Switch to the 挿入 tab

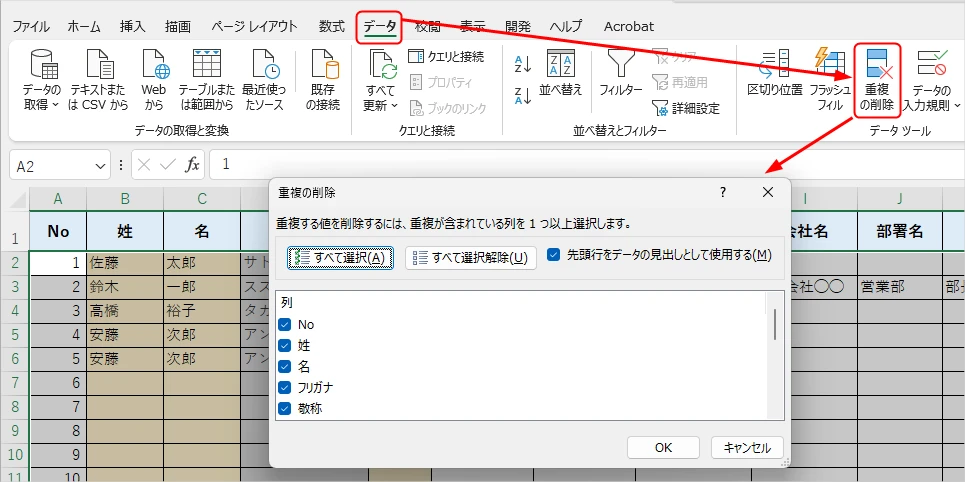click(132, 26)
